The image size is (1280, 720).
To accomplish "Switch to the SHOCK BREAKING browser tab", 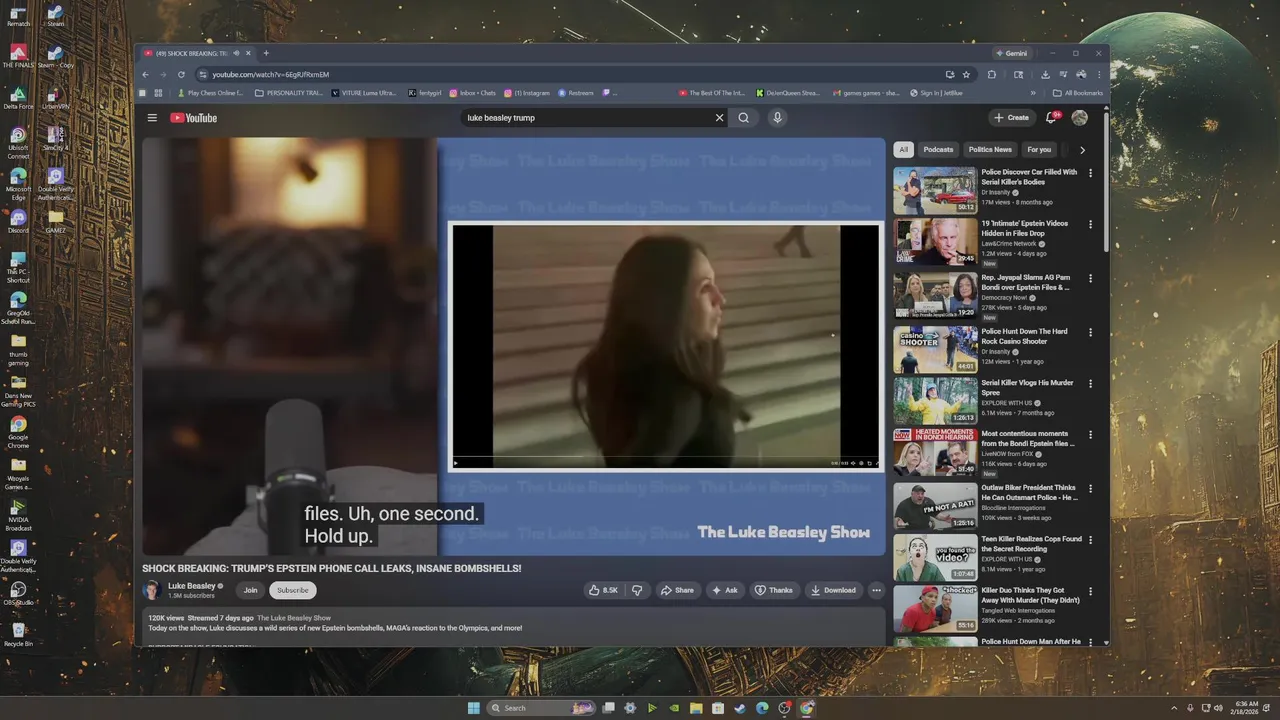I will tap(190, 53).
